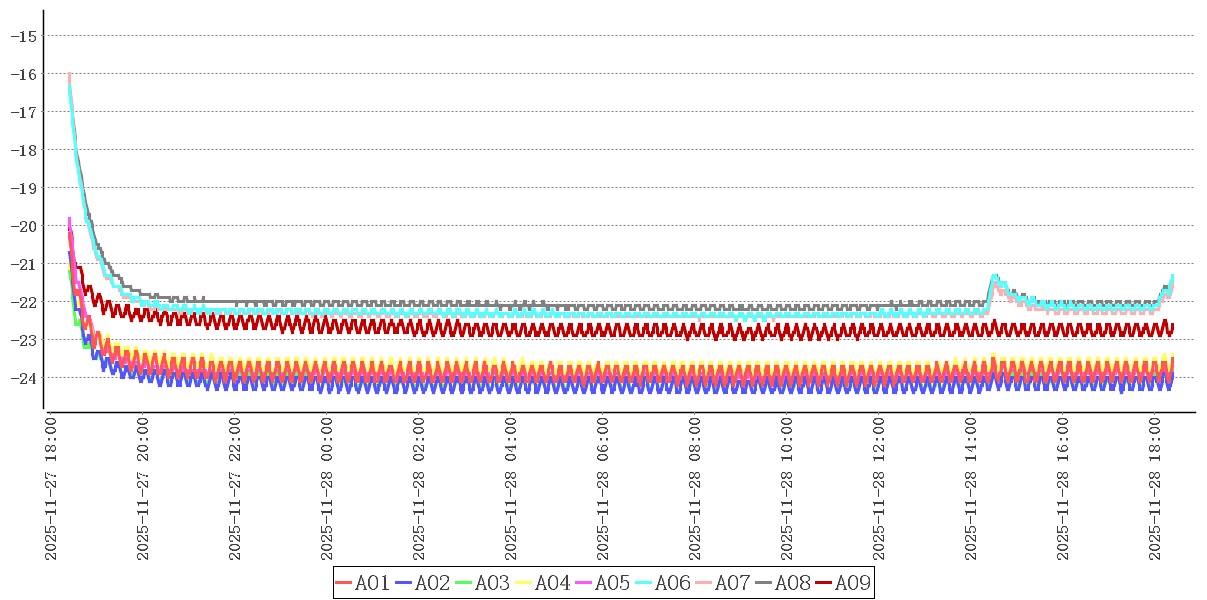Toggle the A01 series in the legend

coord(372,583)
